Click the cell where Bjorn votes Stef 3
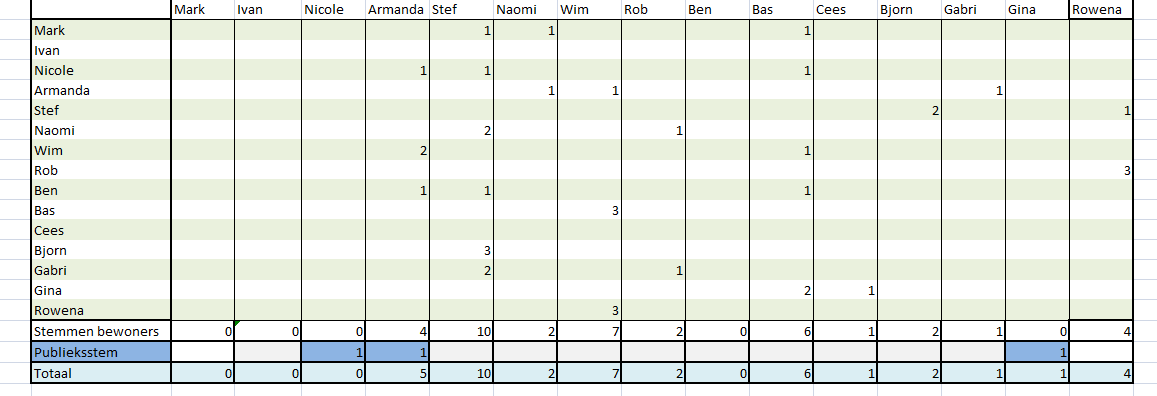 click(461, 250)
